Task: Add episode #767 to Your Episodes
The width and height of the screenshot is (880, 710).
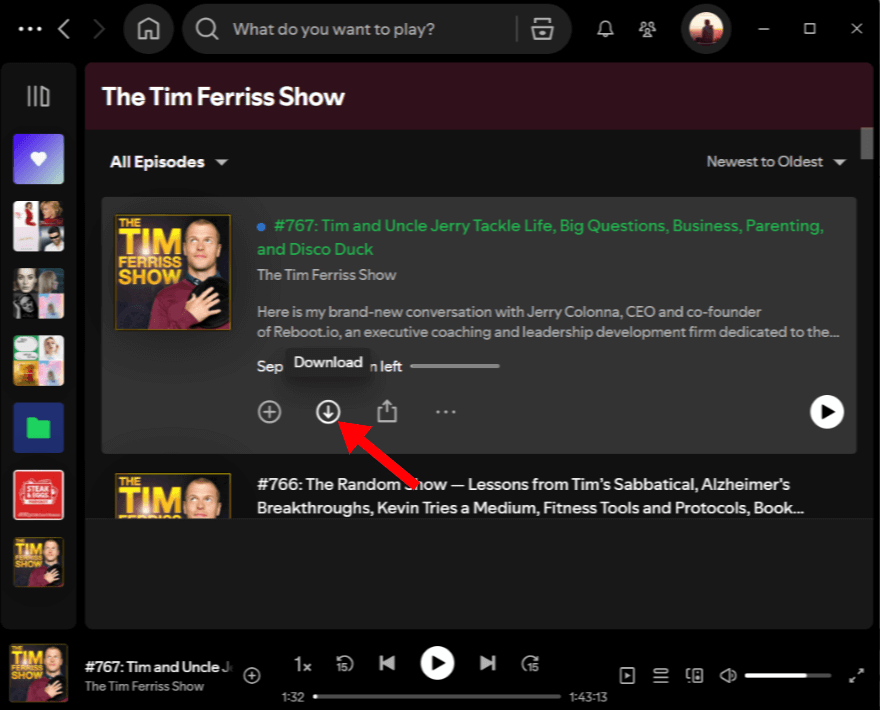Action: [269, 412]
